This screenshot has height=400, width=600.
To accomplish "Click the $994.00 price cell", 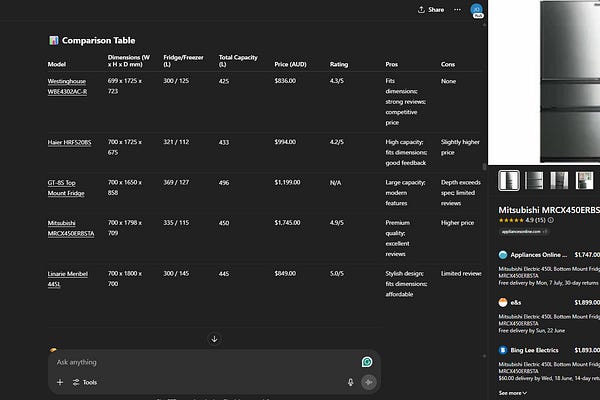I will pyautogui.click(x=285, y=142).
